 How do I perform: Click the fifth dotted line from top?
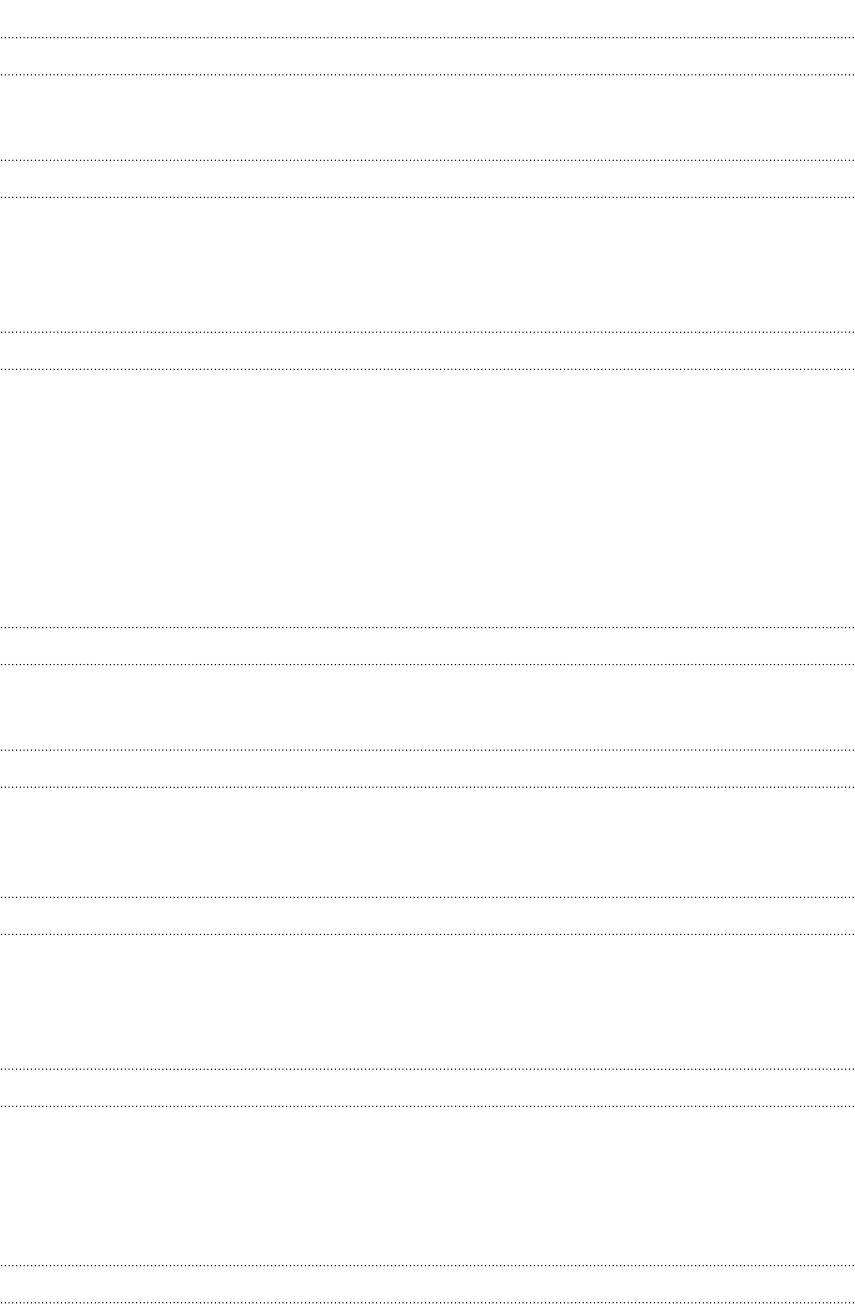[427, 332]
